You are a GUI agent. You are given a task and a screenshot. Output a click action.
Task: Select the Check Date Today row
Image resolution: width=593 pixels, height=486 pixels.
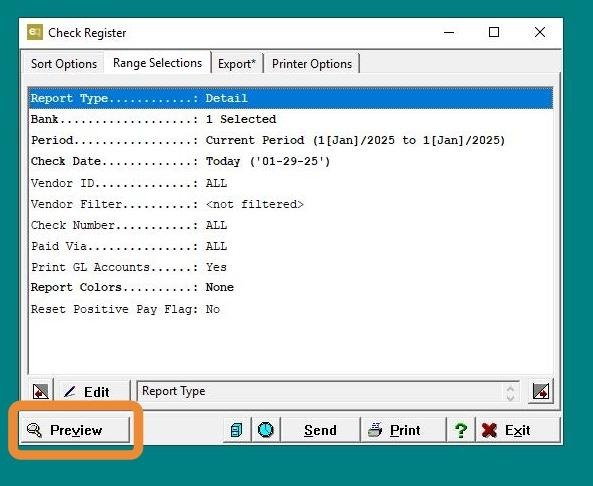(290, 161)
